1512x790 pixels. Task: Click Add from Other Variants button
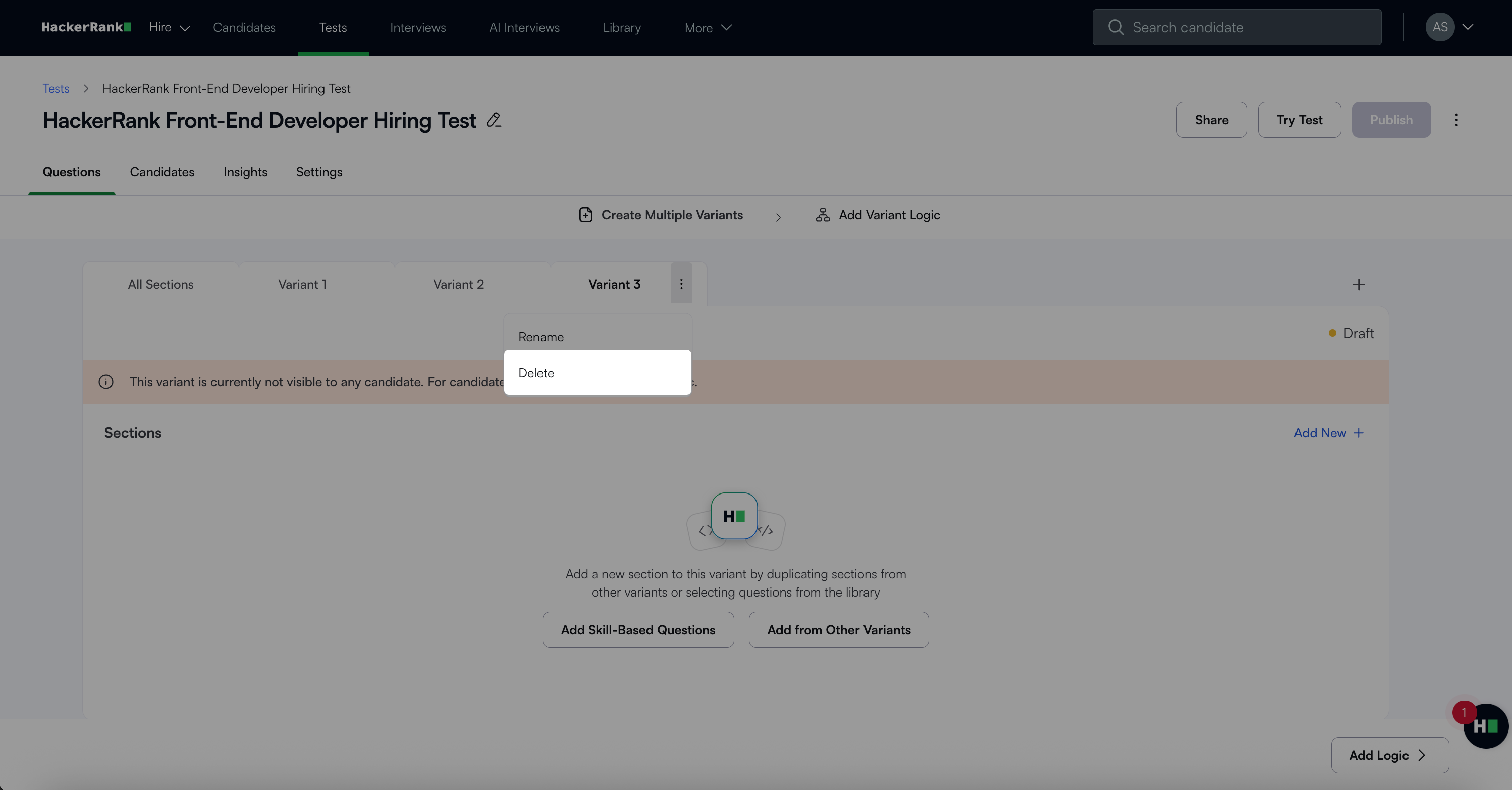point(838,630)
